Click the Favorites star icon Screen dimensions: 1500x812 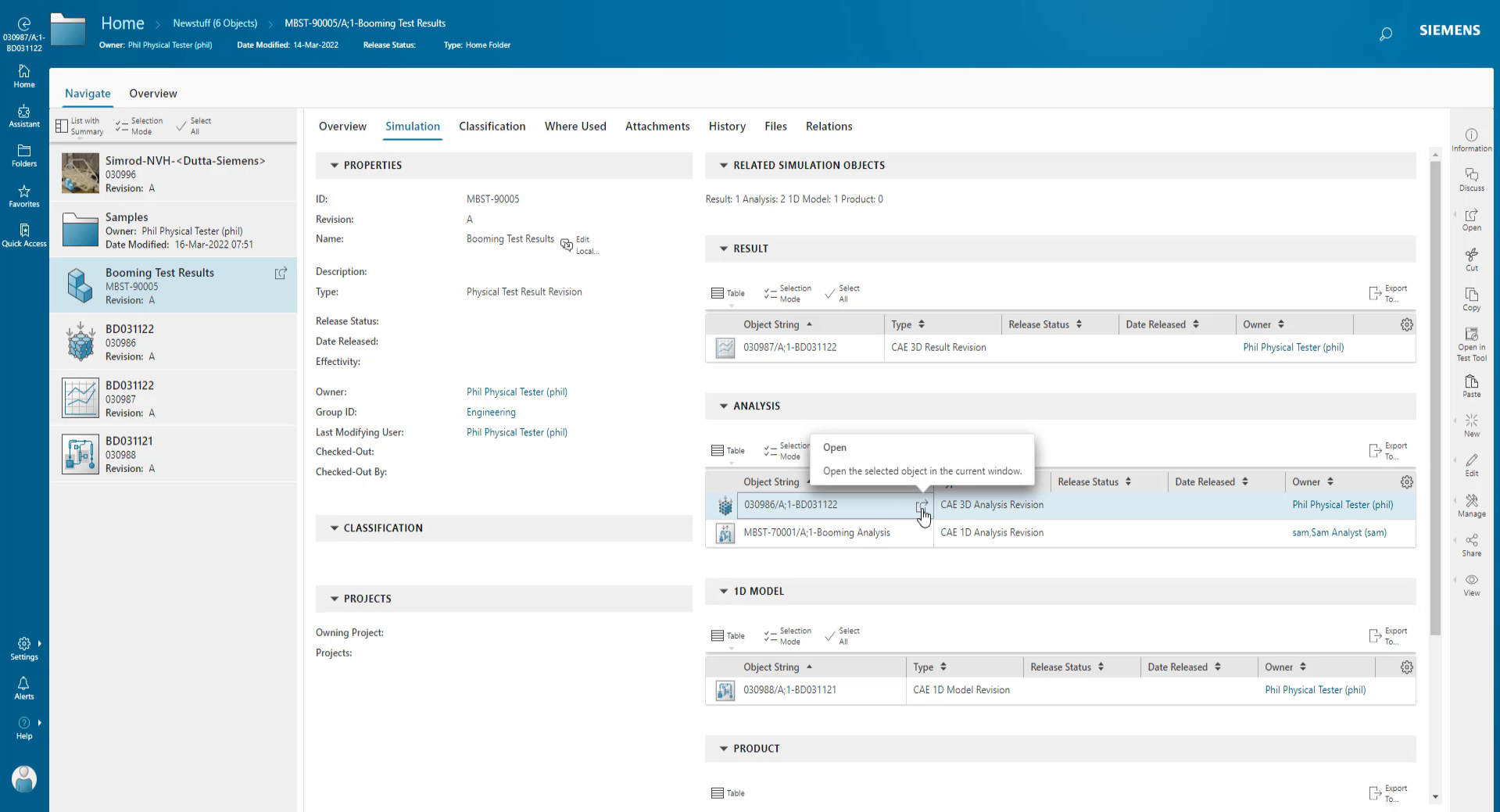pyautogui.click(x=24, y=195)
